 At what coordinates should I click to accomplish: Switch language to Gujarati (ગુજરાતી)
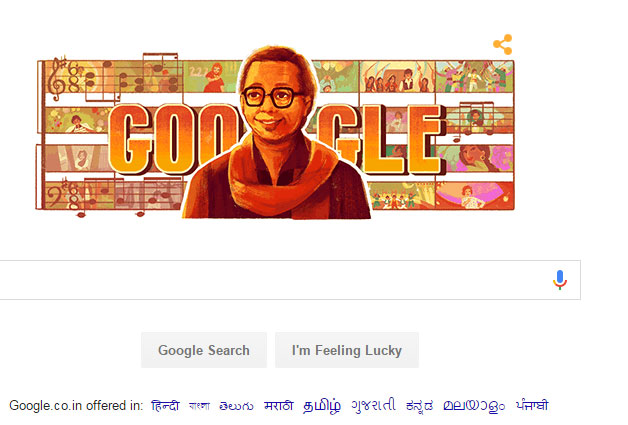(x=373, y=405)
